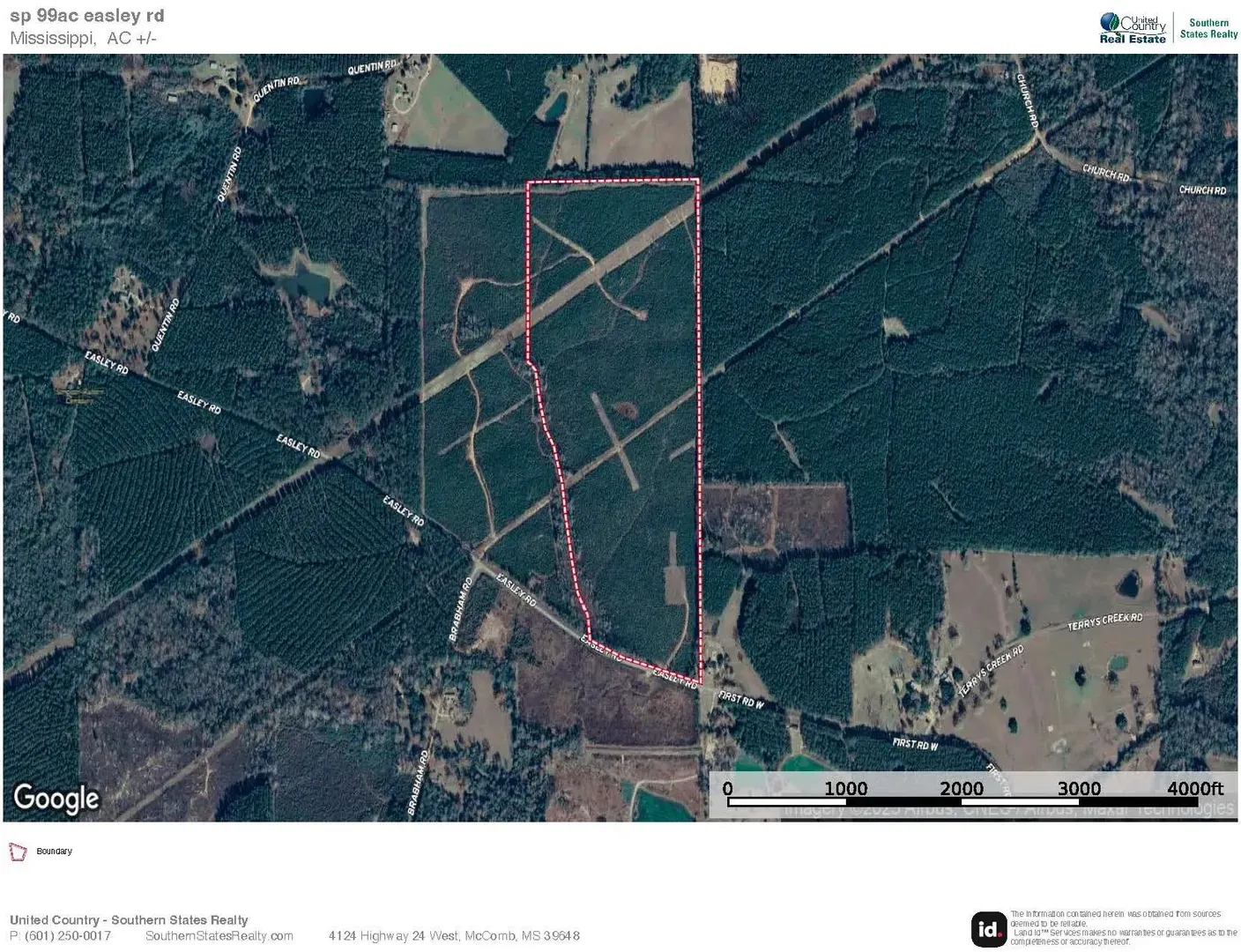Click the FIRST RD W label nearest the boundary
Screen dimensions: 1241x952
pos(741,700)
